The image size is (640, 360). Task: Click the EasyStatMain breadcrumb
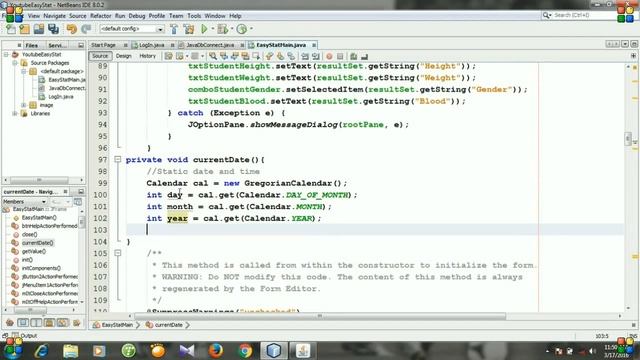(x=117, y=325)
